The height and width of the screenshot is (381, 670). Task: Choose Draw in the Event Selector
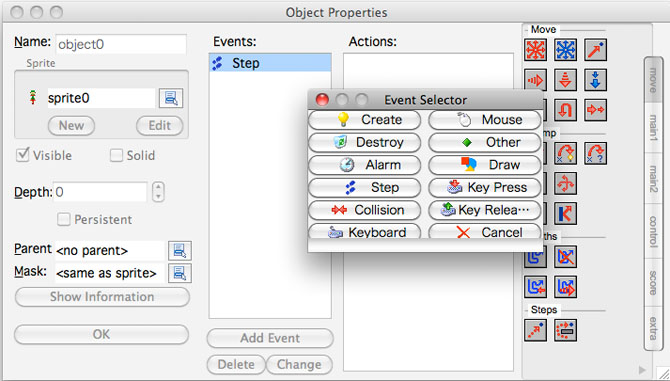(x=485, y=165)
